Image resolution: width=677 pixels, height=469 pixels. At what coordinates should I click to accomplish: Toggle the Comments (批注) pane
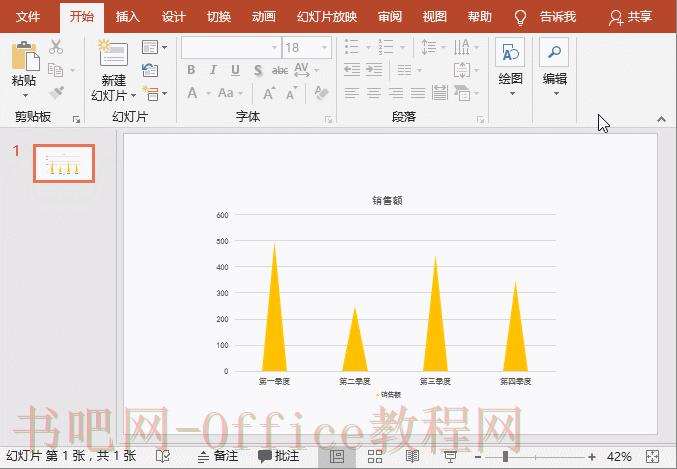[x=278, y=456]
